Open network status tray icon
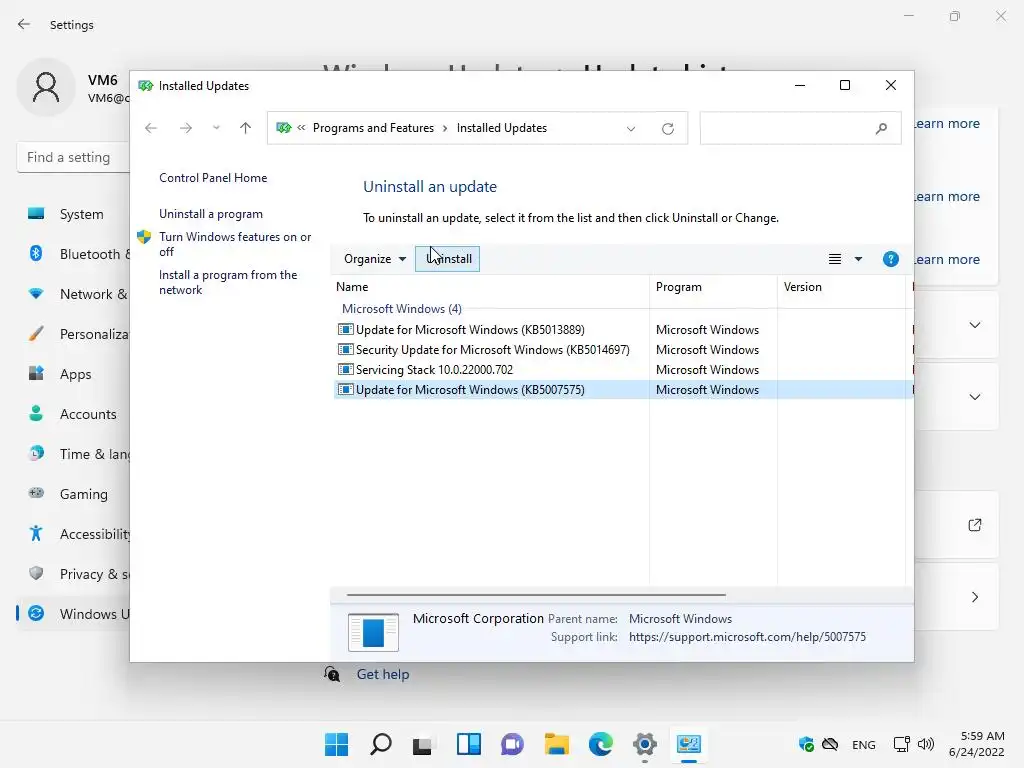Screen dimensions: 1024x768 point(901,744)
